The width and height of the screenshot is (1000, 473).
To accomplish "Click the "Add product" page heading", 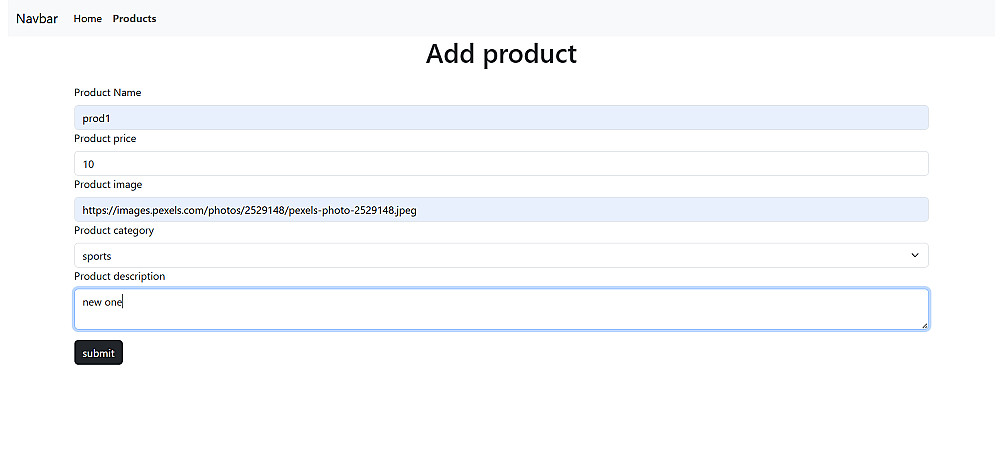I will pos(501,54).
